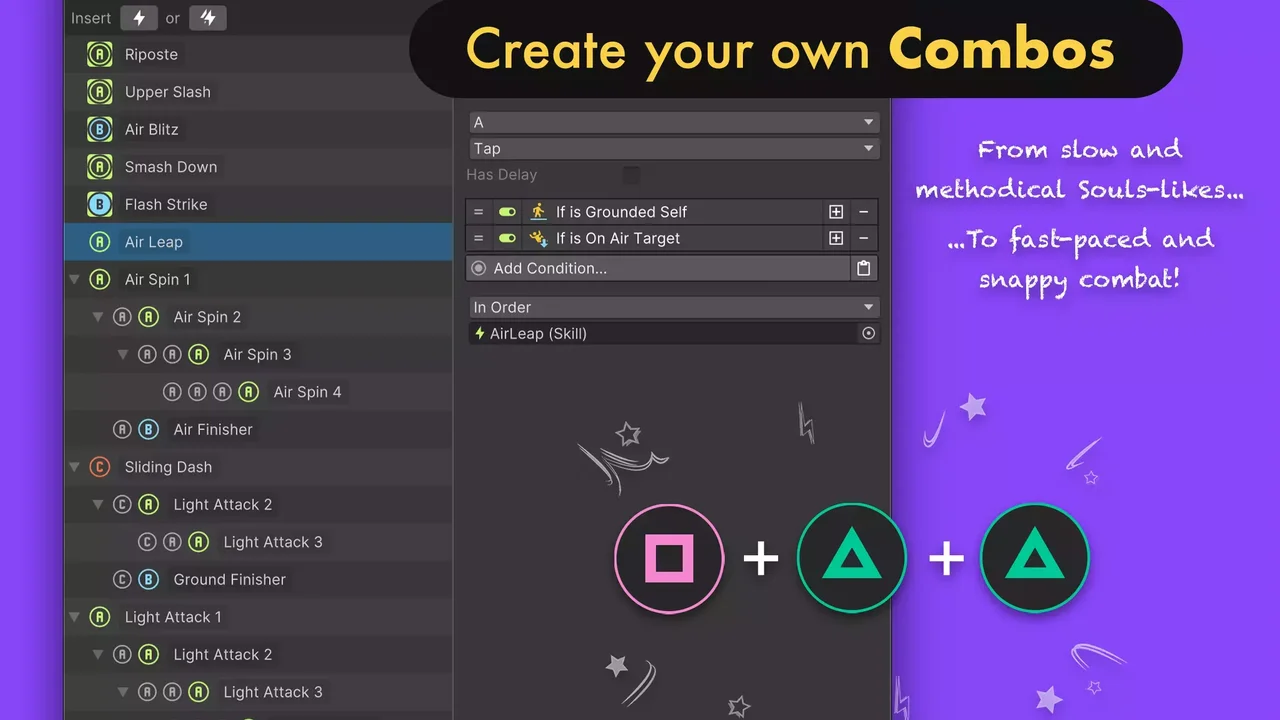Screen dimensions: 1280x720
Task: Collapse Light Attack 2 node under Light Attack 1
Action: pos(98,655)
